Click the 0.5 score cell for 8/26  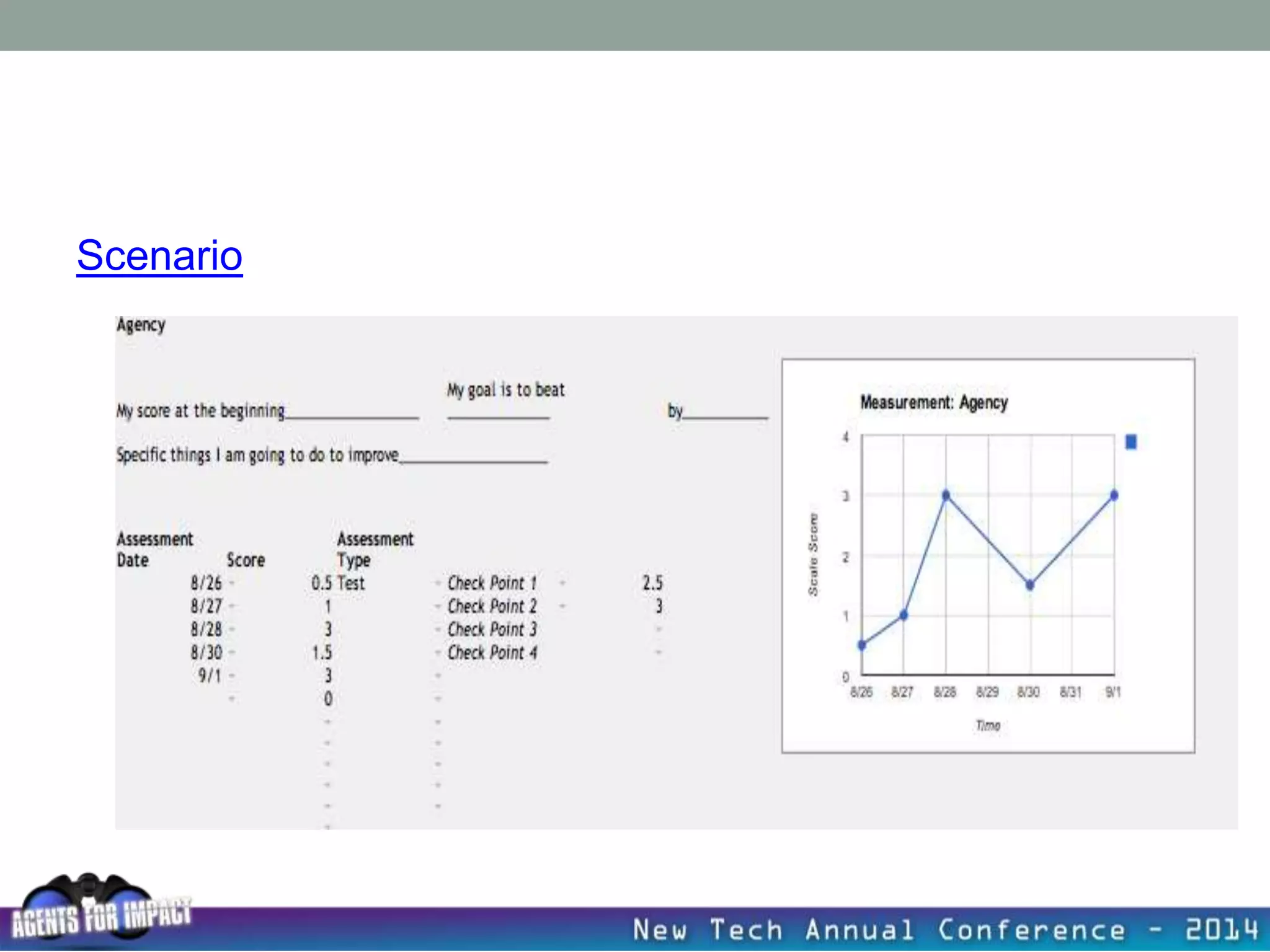click(x=321, y=583)
